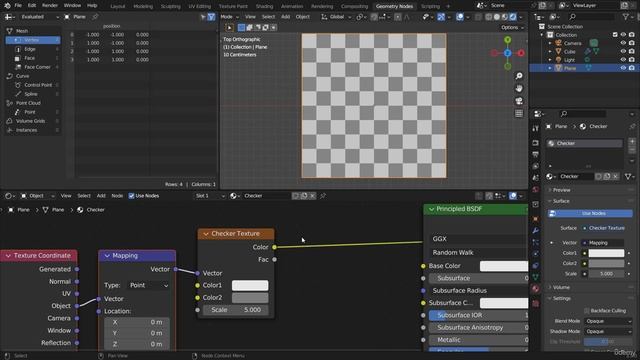640x360 pixels.
Task: Select the Edge domain in spreadsheet
Action: (33, 49)
